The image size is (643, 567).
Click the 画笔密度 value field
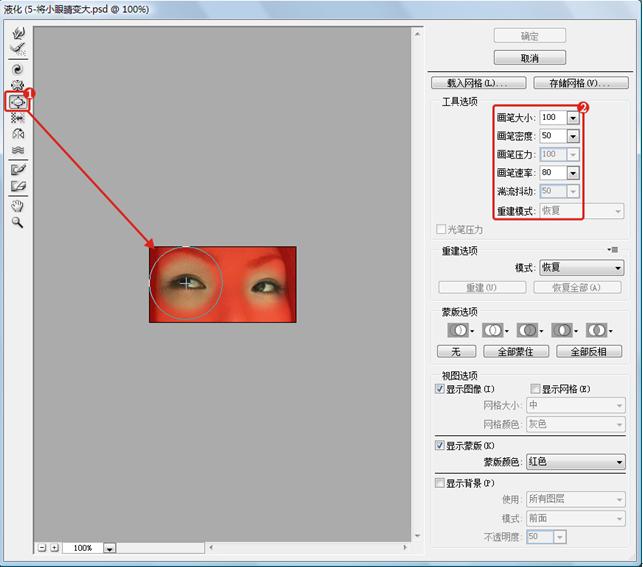coord(552,136)
